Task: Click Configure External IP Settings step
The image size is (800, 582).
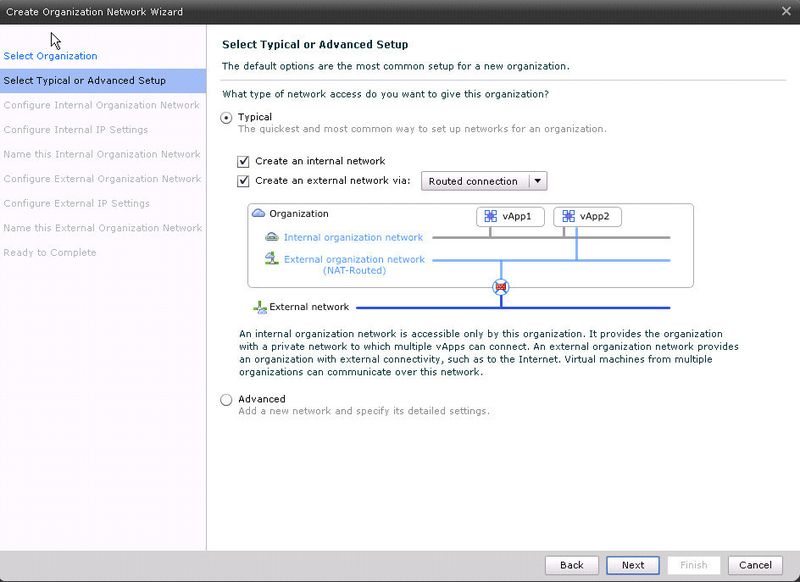Action: point(77,203)
